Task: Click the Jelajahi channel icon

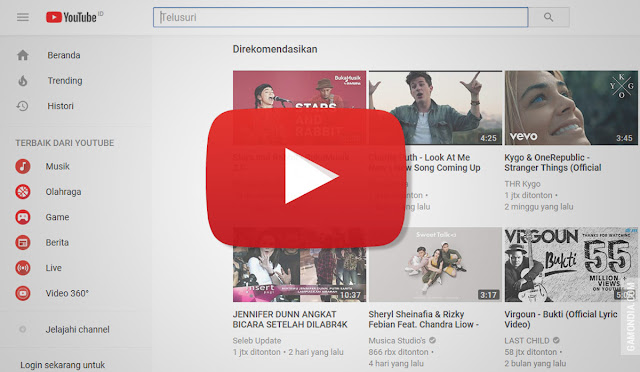Action: click(23, 329)
